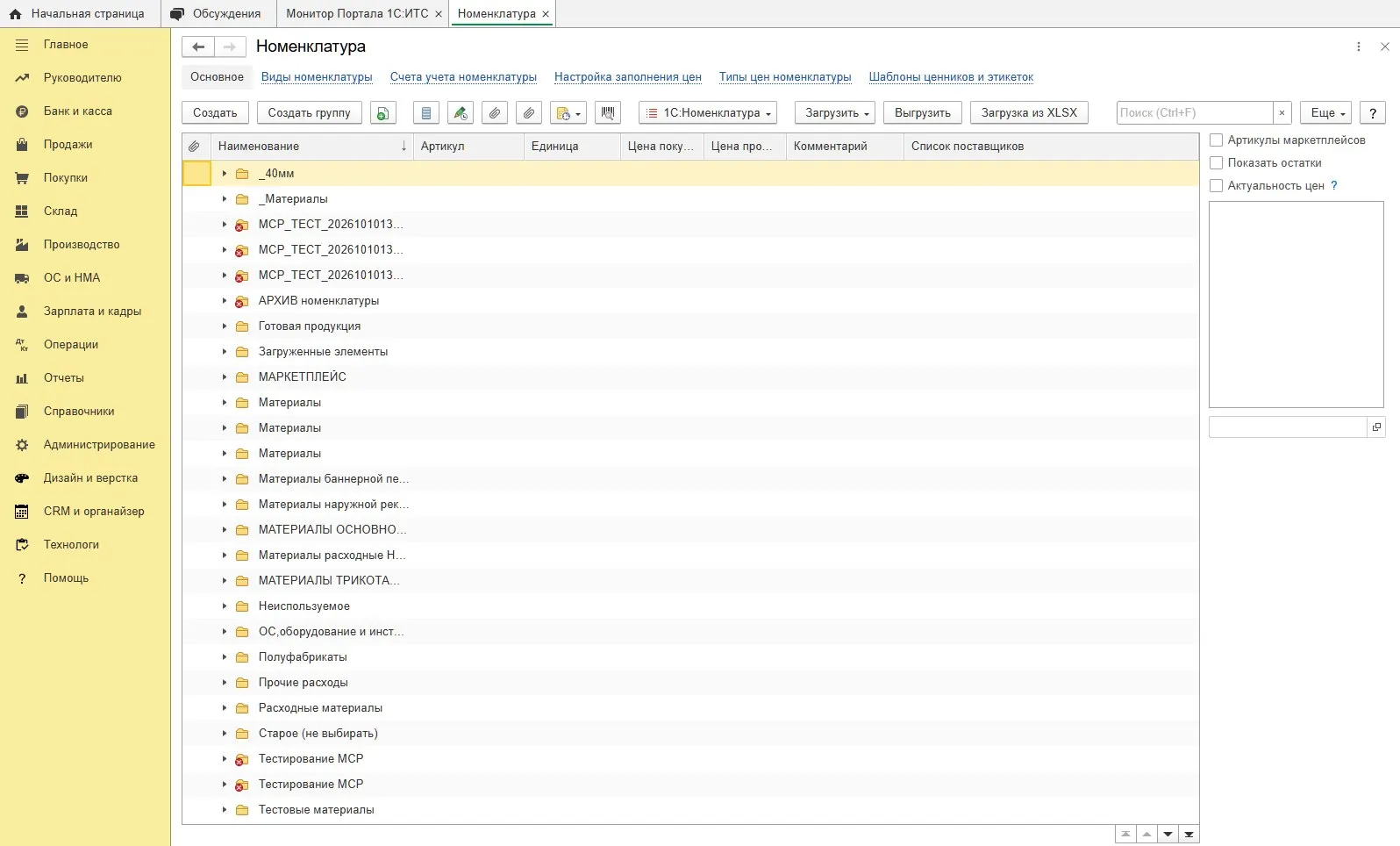Click the blue hint icon beside Актуальность цен
The width and height of the screenshot is (1400, 846).
tap(1334, 185)
